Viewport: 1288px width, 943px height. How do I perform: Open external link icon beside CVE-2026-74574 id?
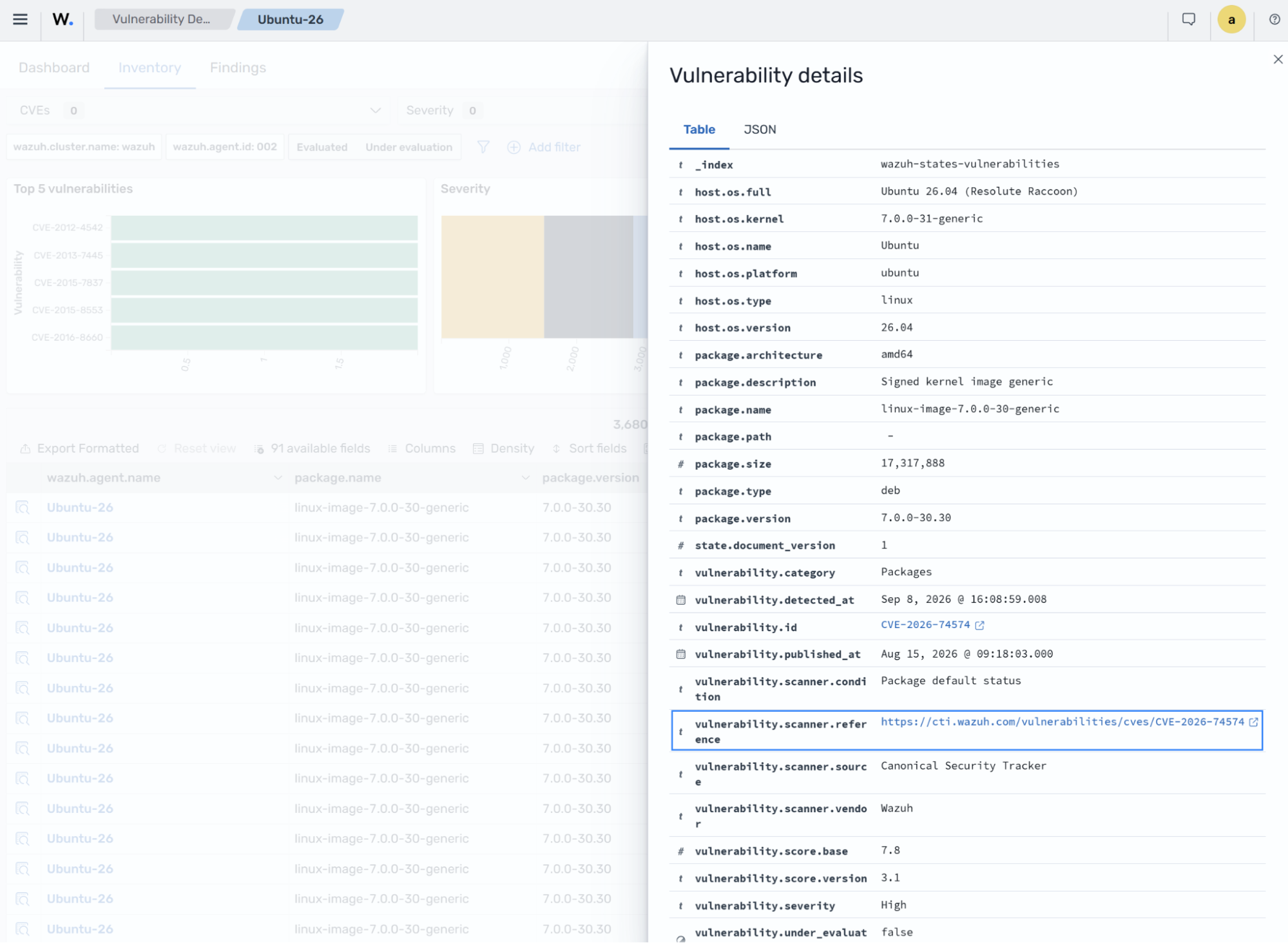(x=979, y=625)
